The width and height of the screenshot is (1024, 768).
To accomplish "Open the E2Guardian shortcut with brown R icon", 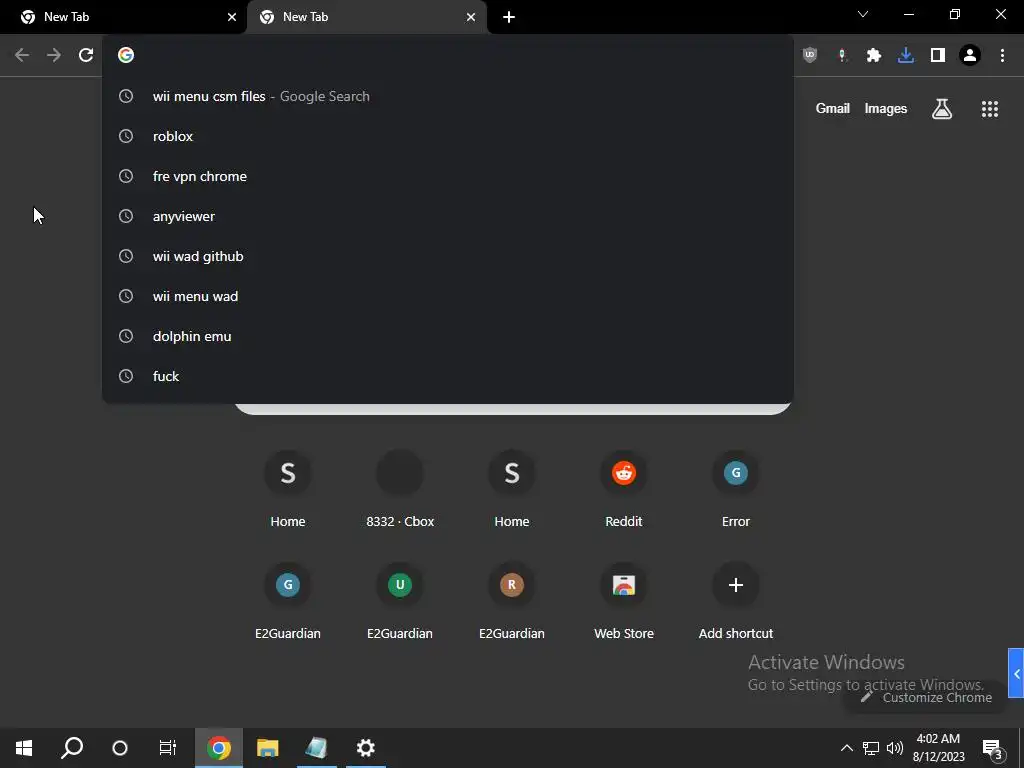I will click(511, 599).
